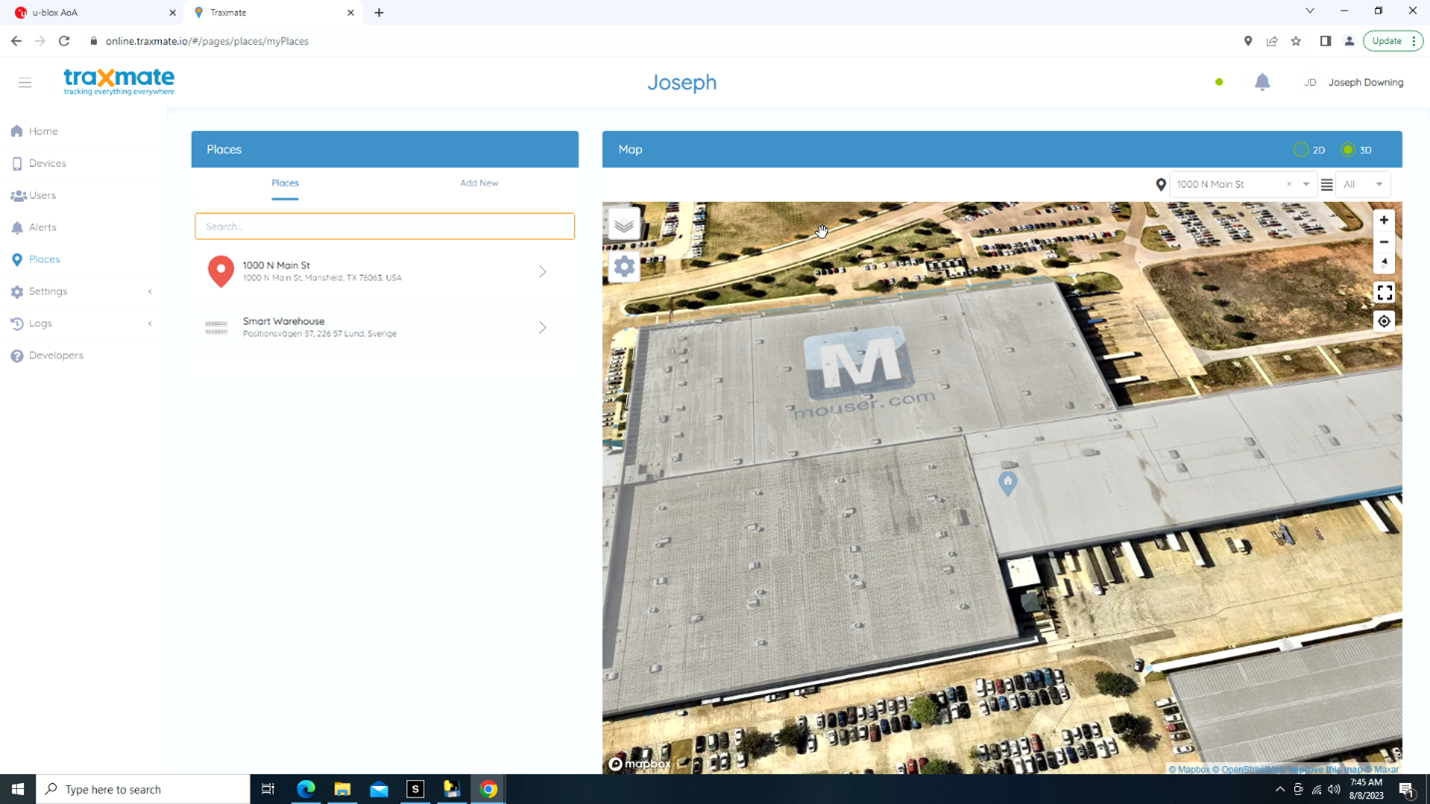Select 2D map view radio
Image resolution: width=1430 pixels, height=804 pixels.
[1301, 150]
